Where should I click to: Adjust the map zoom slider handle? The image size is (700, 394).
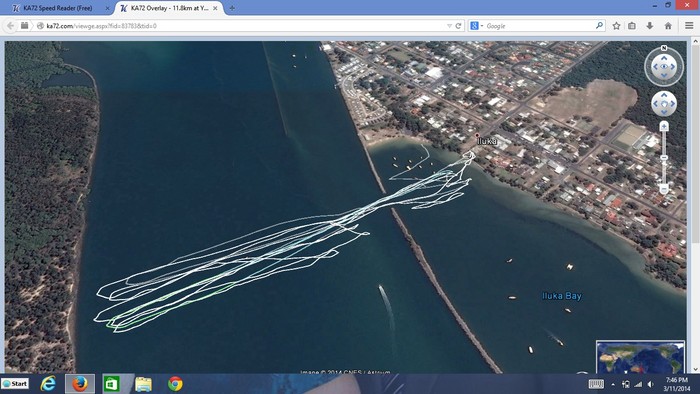click(x=664, y=158)
